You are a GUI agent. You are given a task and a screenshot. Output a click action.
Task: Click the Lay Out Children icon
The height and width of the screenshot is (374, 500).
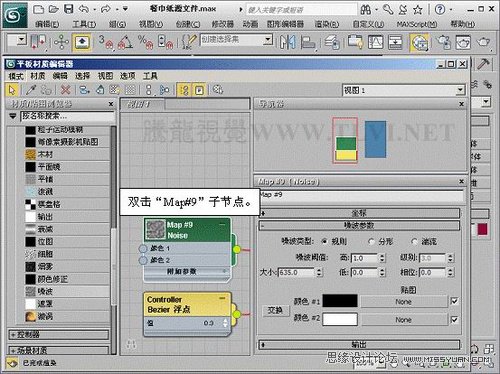(165, 90)
